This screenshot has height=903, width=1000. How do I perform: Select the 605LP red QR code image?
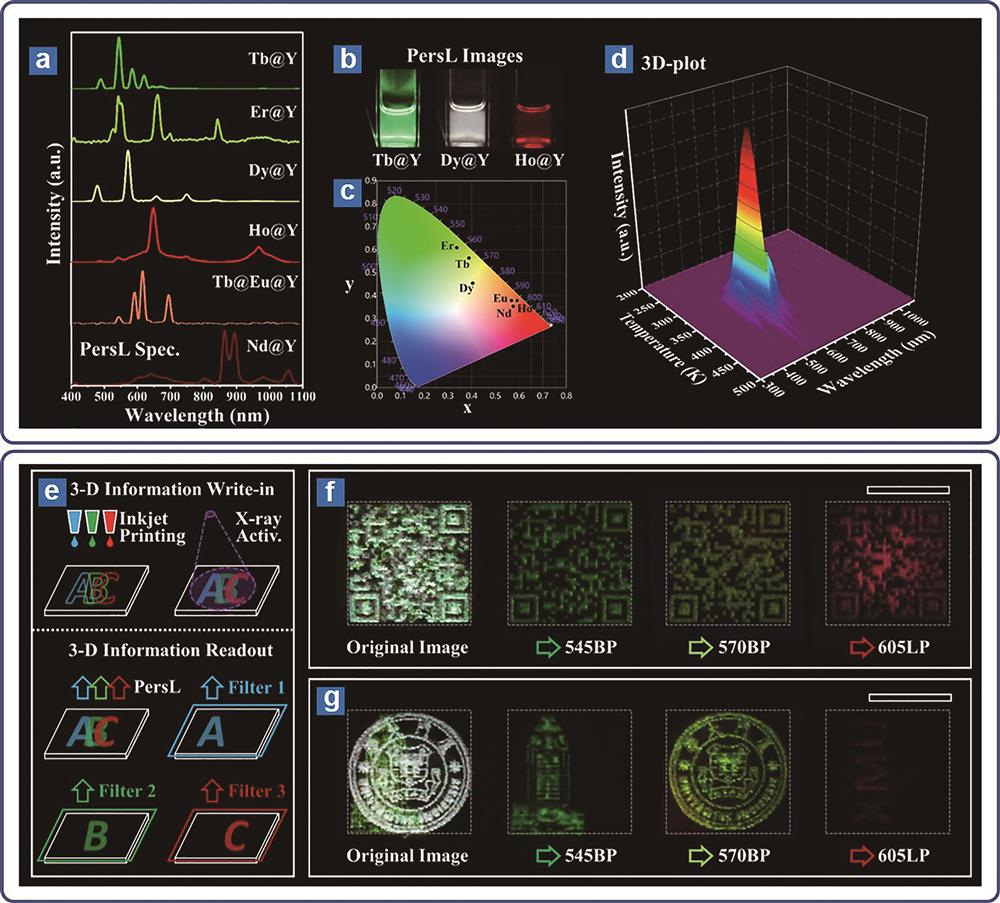point(887,563)
